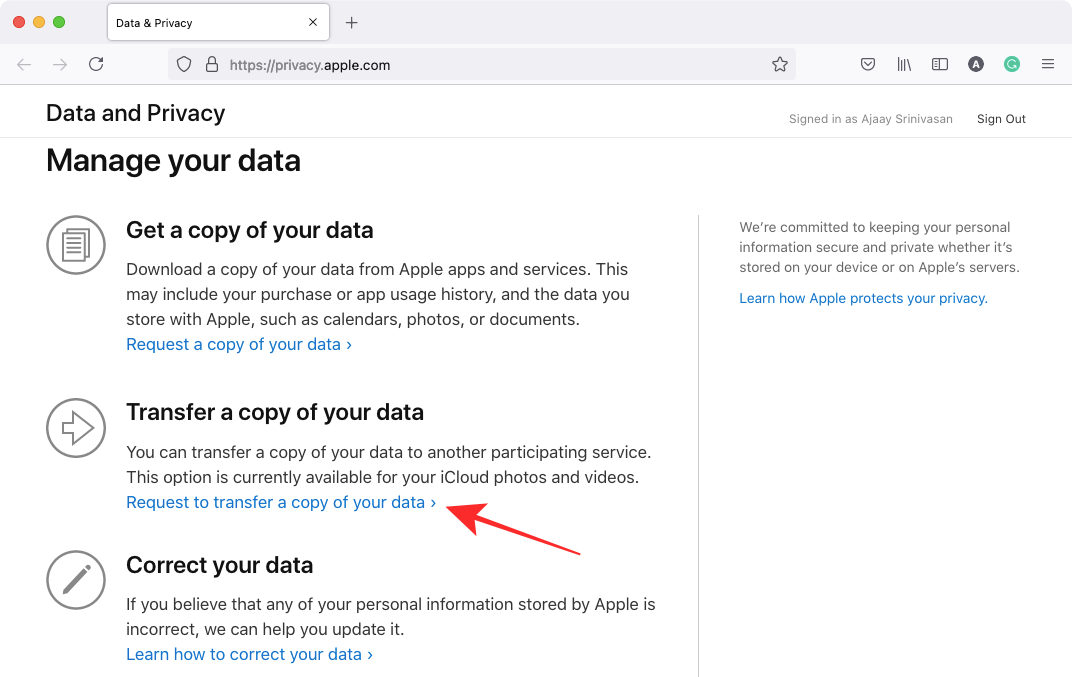Image resolution: width=1072 pixels, height=677 pixels.
Task: Click the pencil icon beside Correct your data
Action: point(76,580)
